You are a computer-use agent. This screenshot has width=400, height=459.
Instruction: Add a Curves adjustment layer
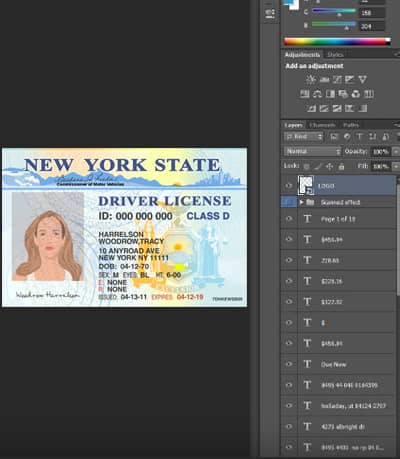tap(337, 80)
